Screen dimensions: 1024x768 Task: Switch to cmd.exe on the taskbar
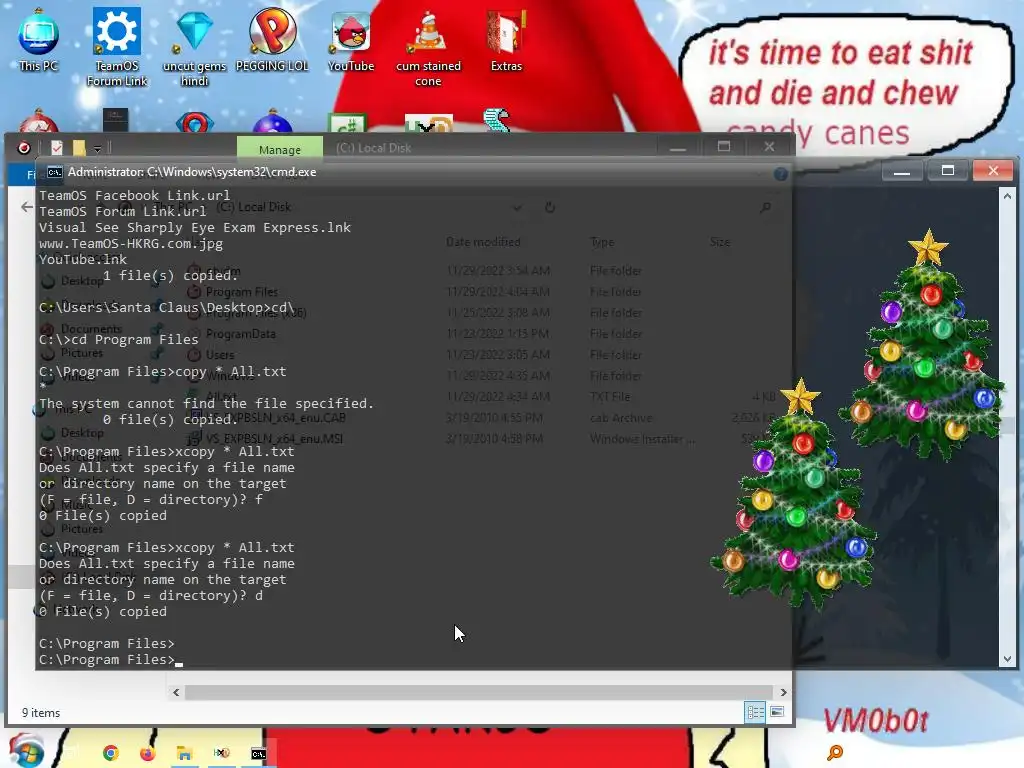click(259, 754)
